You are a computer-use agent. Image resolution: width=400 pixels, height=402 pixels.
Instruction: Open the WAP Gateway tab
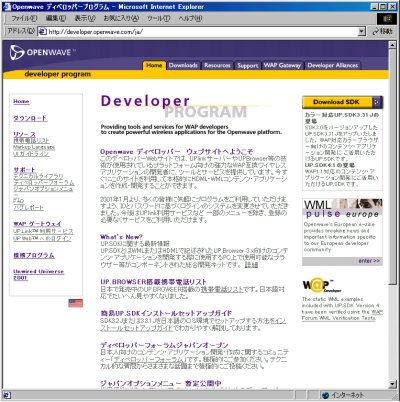(282, 65)
